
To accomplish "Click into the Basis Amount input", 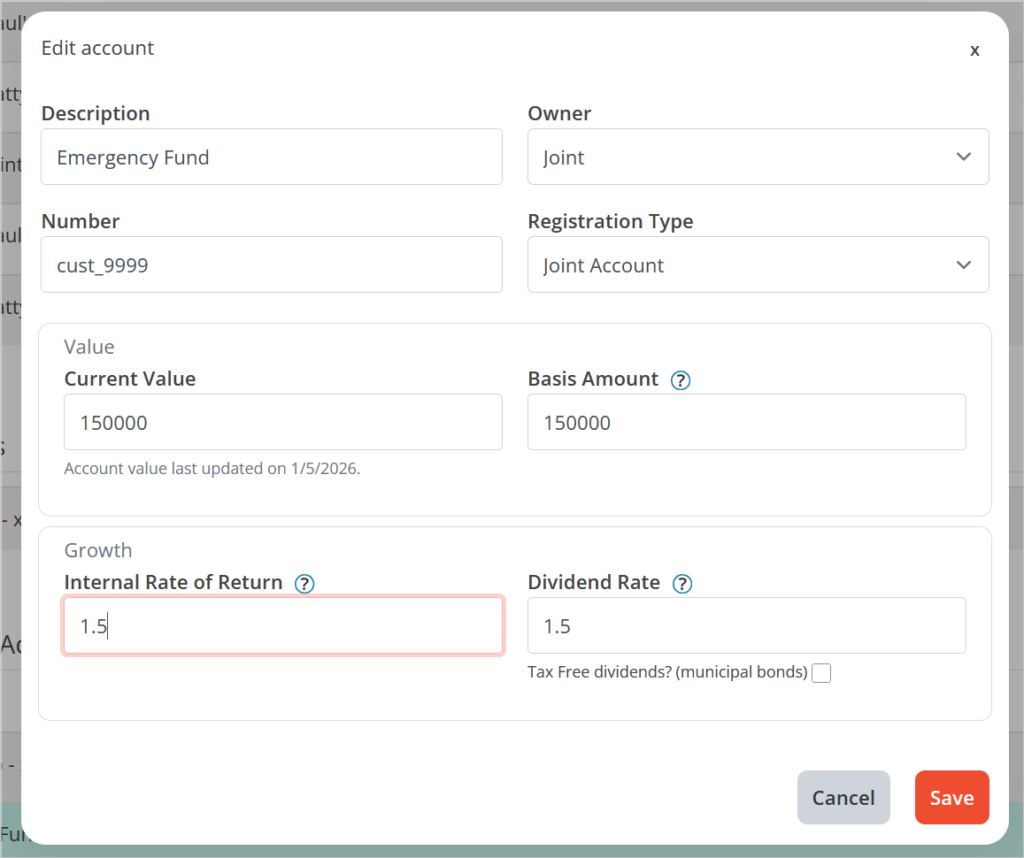I will [746, 422].
